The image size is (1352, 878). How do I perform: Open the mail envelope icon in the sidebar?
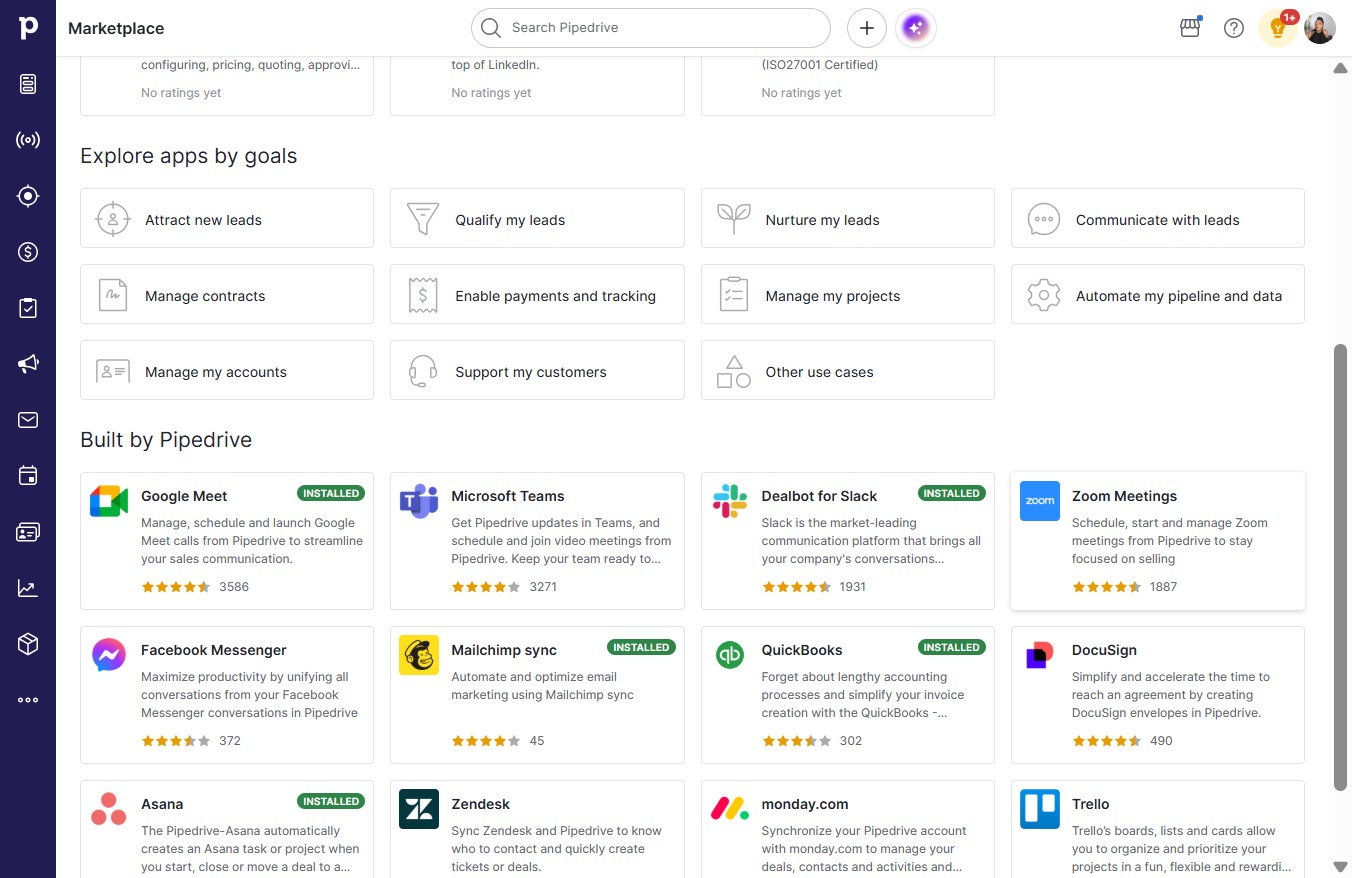click(28, 420)
